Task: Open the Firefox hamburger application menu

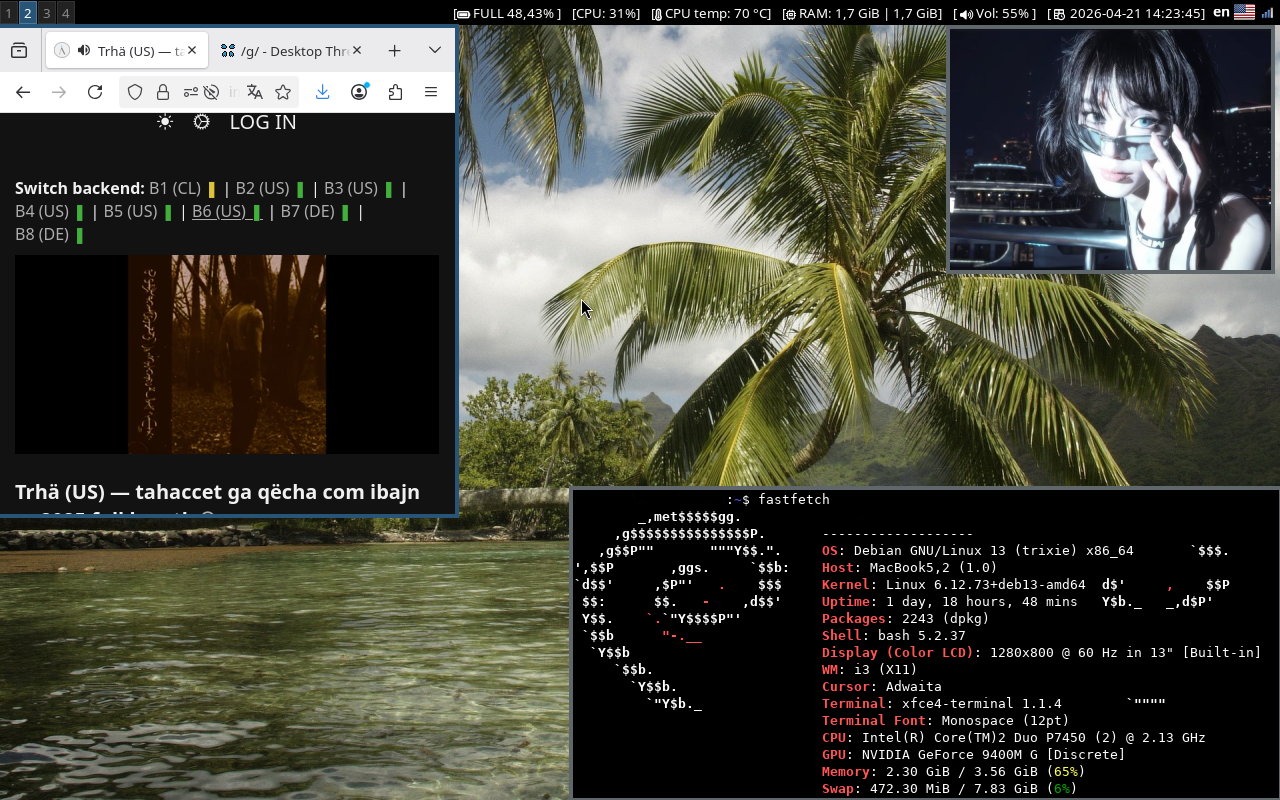Action: [431, 92]
